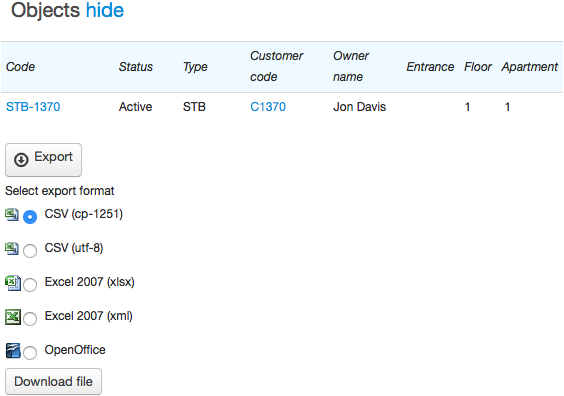Open object STB-1370 link
564x396 pixels.
click(x=33, y=107)
